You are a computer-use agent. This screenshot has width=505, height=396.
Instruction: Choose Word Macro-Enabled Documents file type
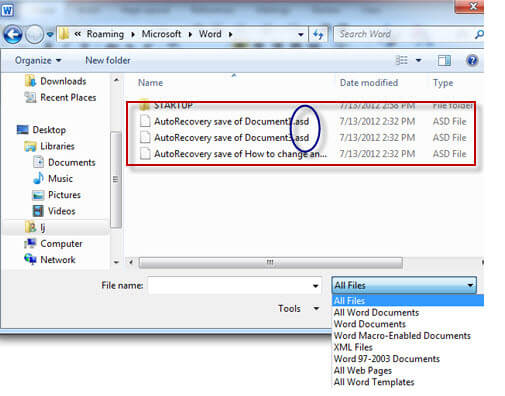click(402, 336)
